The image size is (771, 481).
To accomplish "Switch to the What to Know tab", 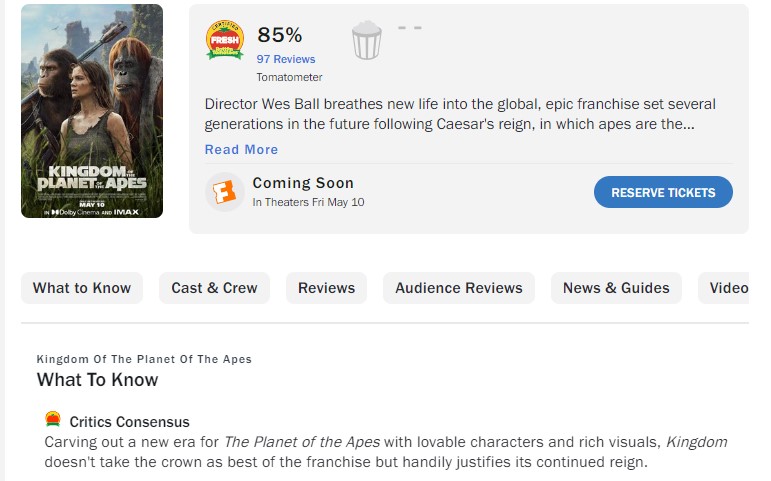I will (x=82, y=288).
